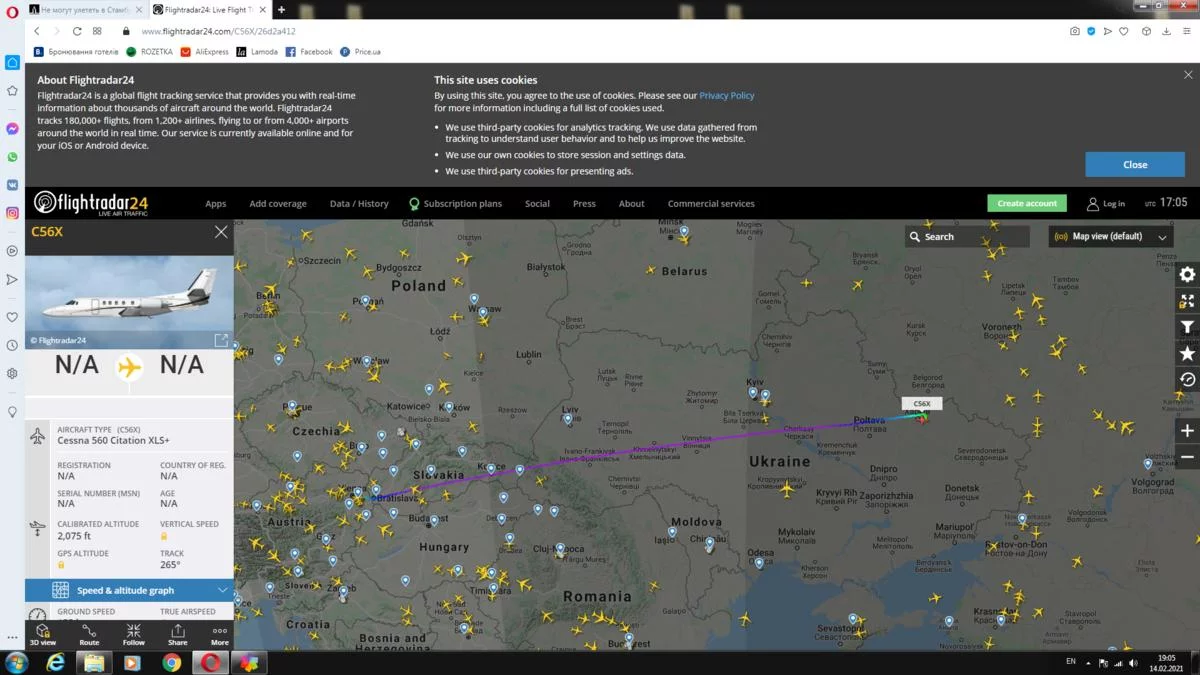Open Opera sidebar settings gear
The image size is (1200, 675).
coord(12,373)
